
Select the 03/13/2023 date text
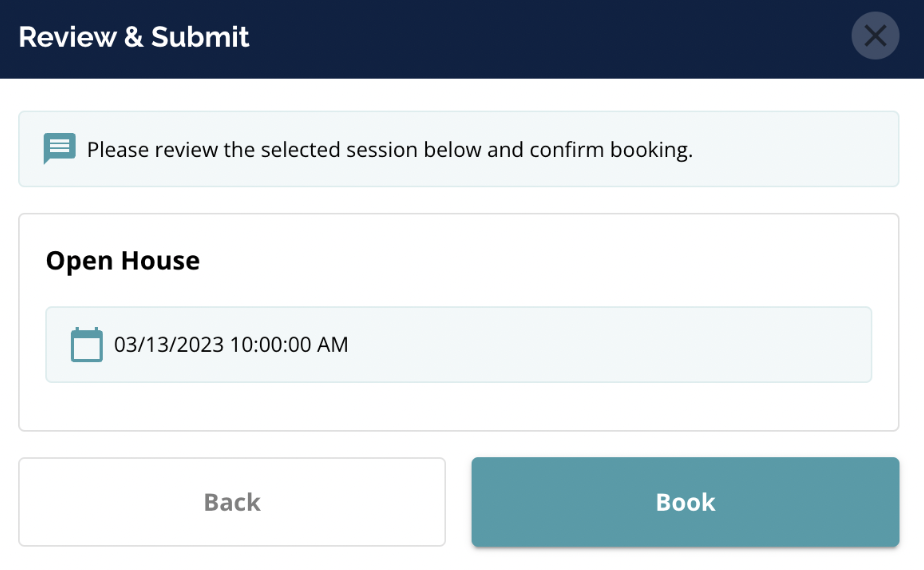coord(169,345)
